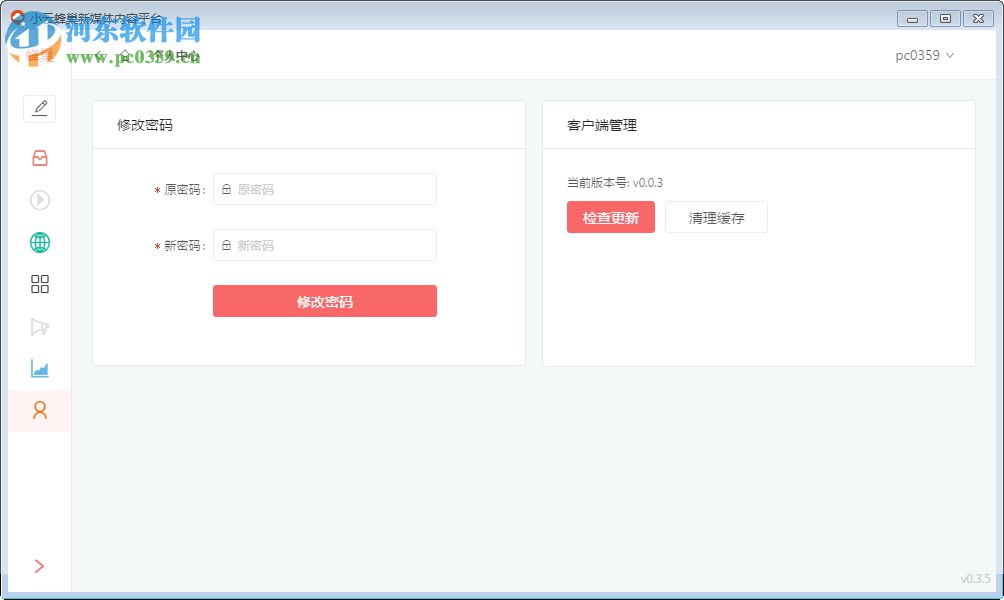The height and width of the screenshot is (600, 1004).
Task: Click the home icon beside 个人中心
Action: (127, 57)
